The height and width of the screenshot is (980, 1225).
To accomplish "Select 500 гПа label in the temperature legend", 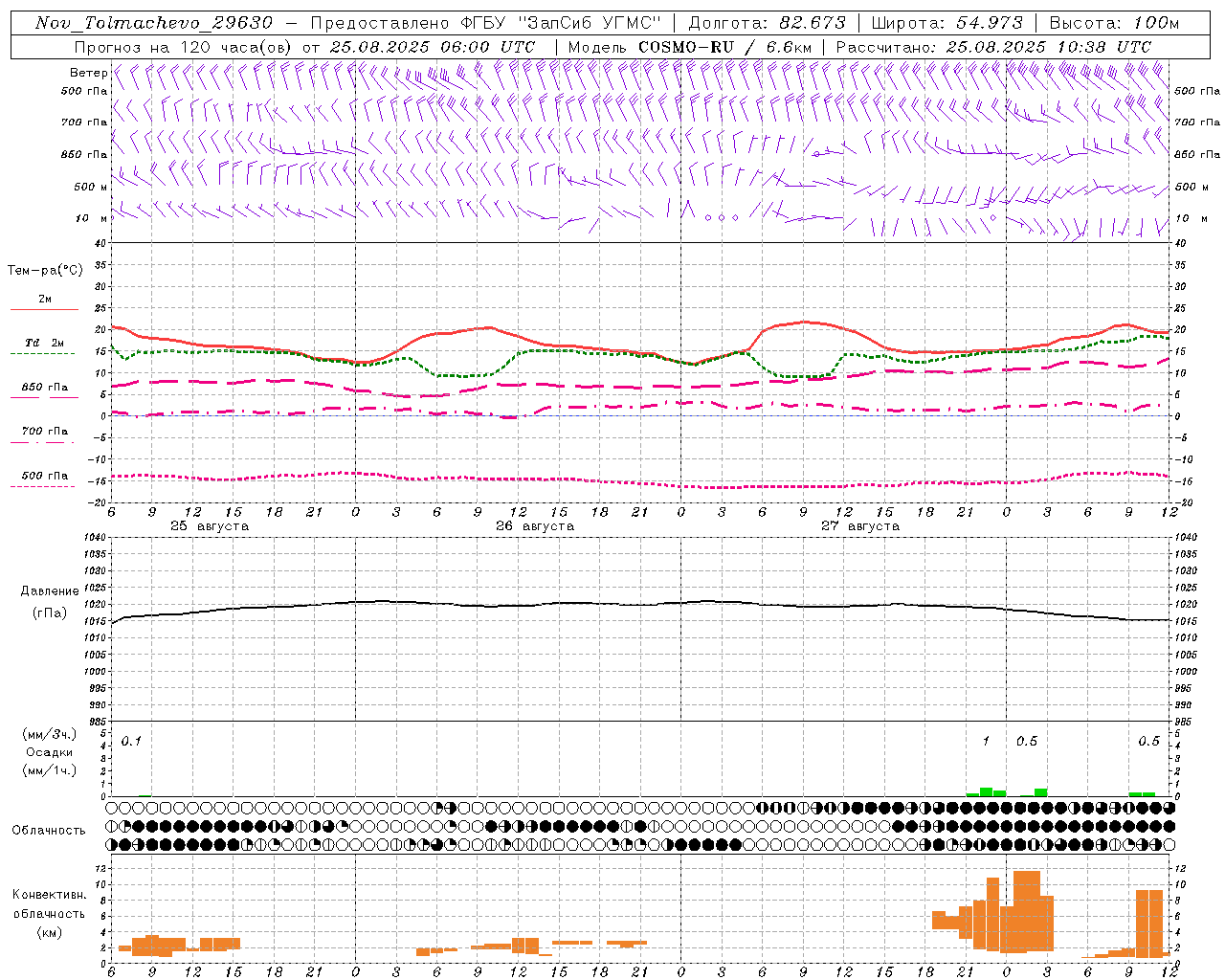I will (x=45, y=476).
